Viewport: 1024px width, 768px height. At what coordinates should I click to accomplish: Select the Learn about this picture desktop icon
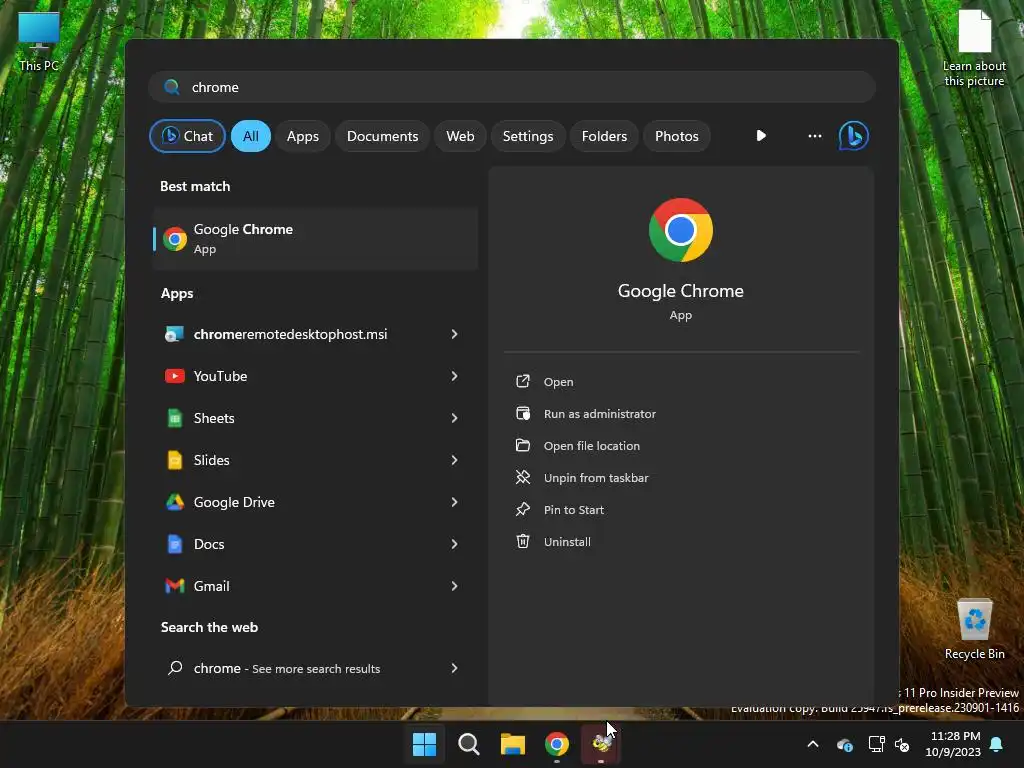[974, 48]
